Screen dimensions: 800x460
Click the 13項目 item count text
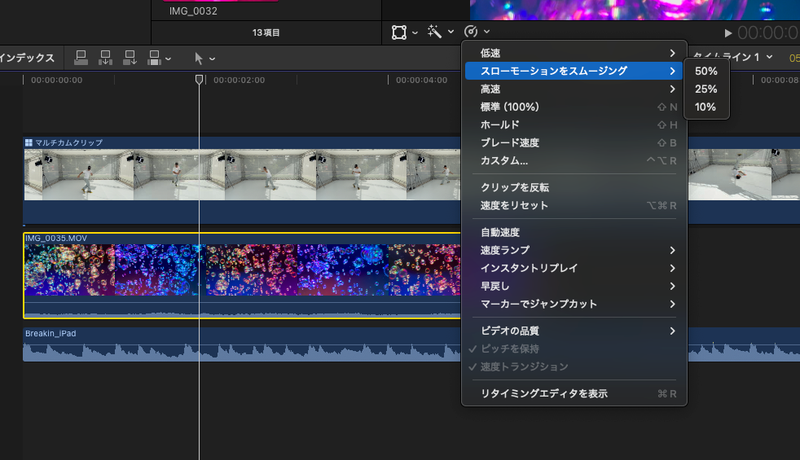point(266,33)
